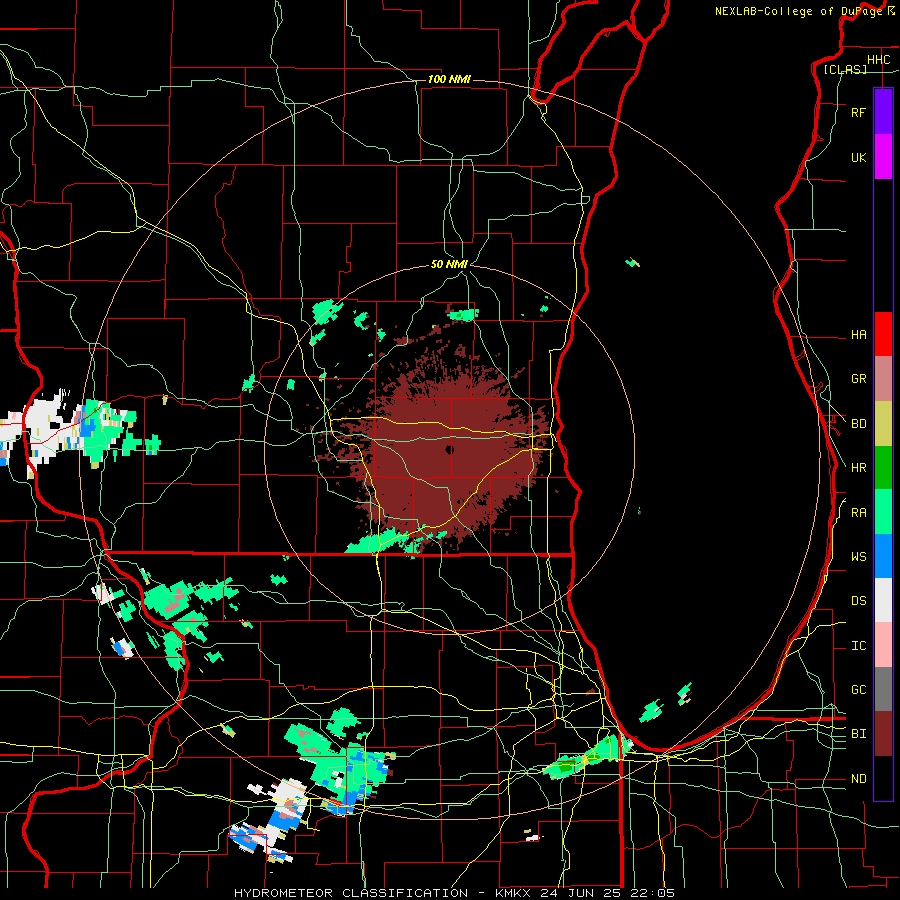Click the GR legend label
Screen dimensions: 900x900
tap(858, 379)
